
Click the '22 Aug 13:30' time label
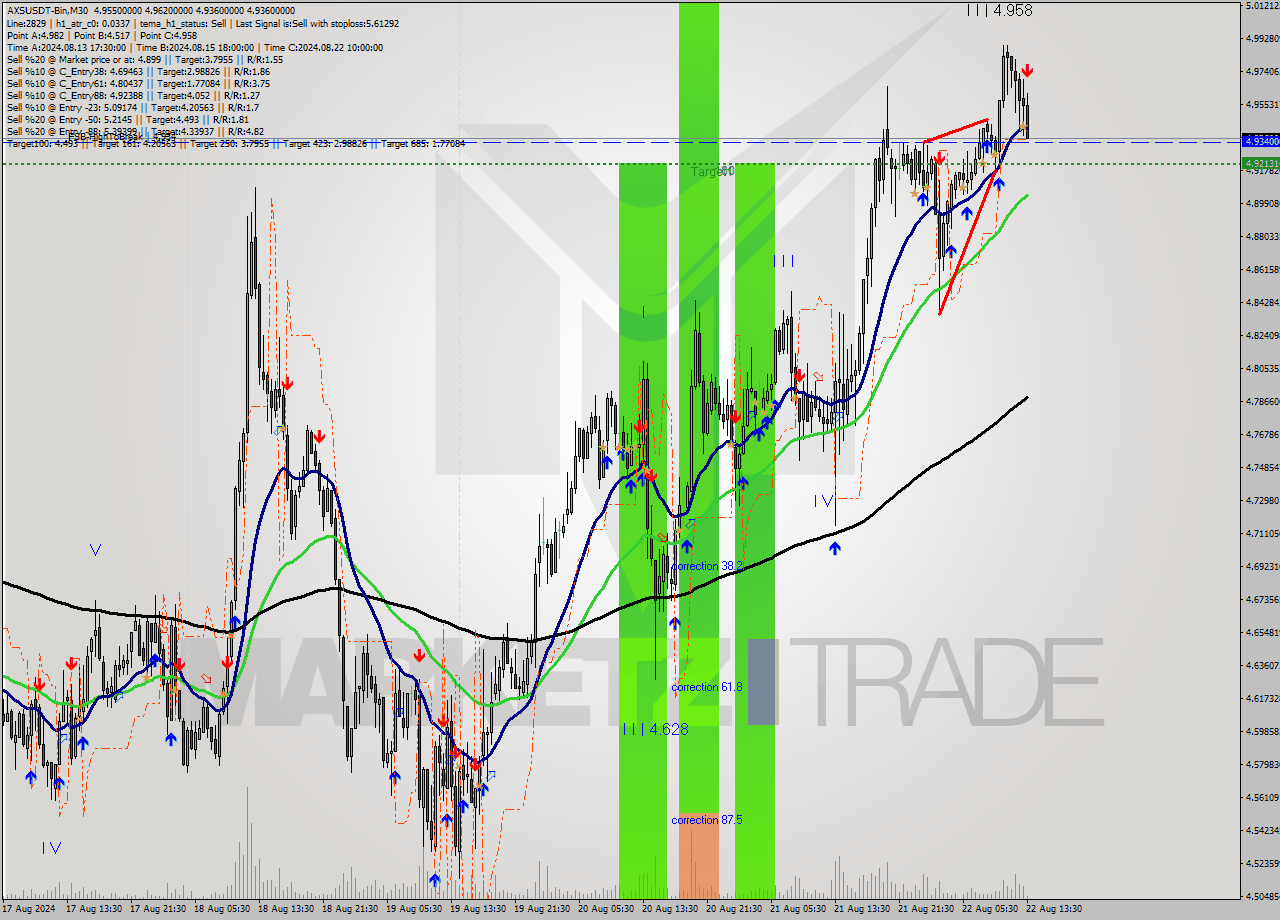(x=1054, y=909)
